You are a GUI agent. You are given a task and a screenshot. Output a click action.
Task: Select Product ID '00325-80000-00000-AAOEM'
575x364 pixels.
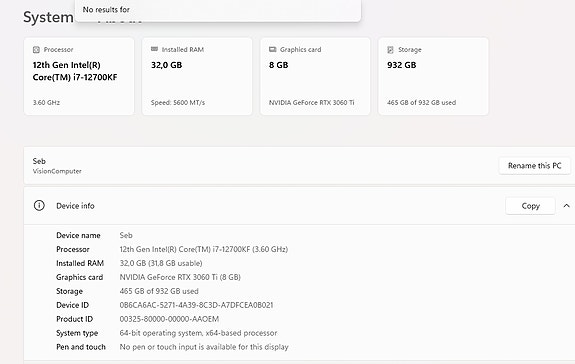point(169,319)
